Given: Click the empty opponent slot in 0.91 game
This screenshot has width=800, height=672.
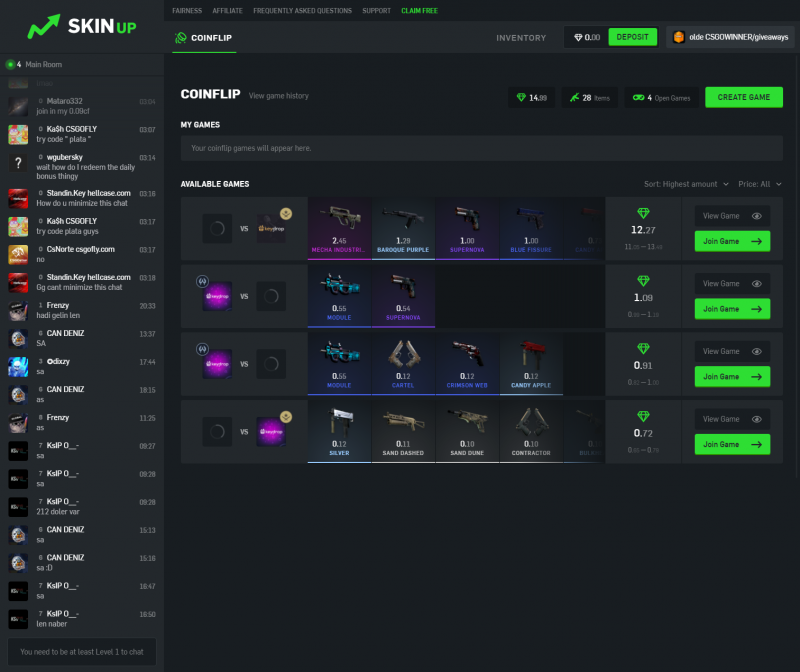Looking at the screenshot, I should click(x=271, y=364).
